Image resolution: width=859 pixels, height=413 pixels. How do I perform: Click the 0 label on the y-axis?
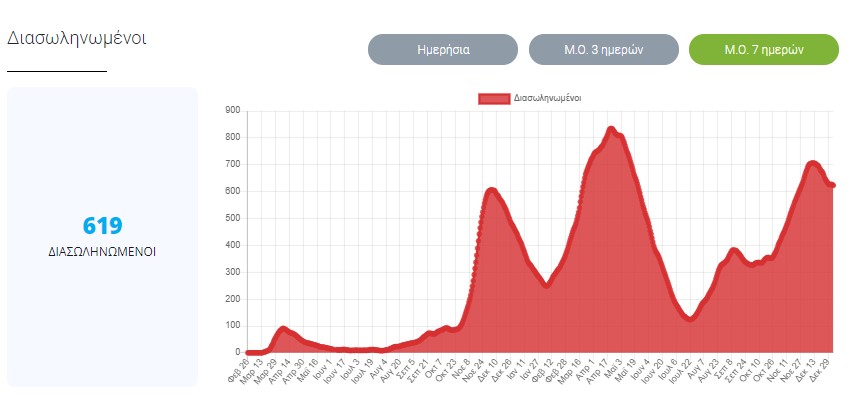[x=237, y=352]
